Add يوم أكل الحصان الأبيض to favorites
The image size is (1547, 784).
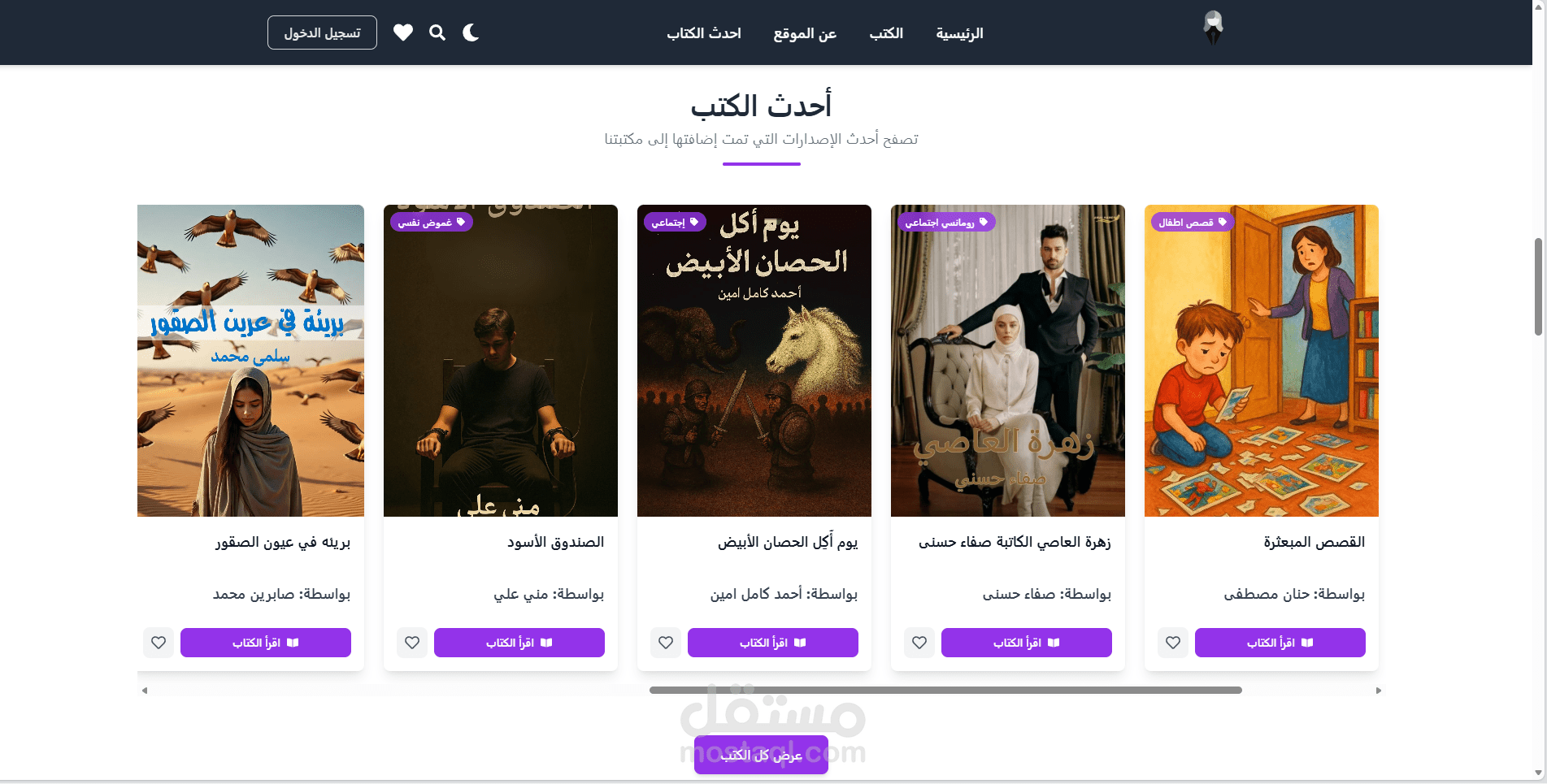[x=666, y=643]
